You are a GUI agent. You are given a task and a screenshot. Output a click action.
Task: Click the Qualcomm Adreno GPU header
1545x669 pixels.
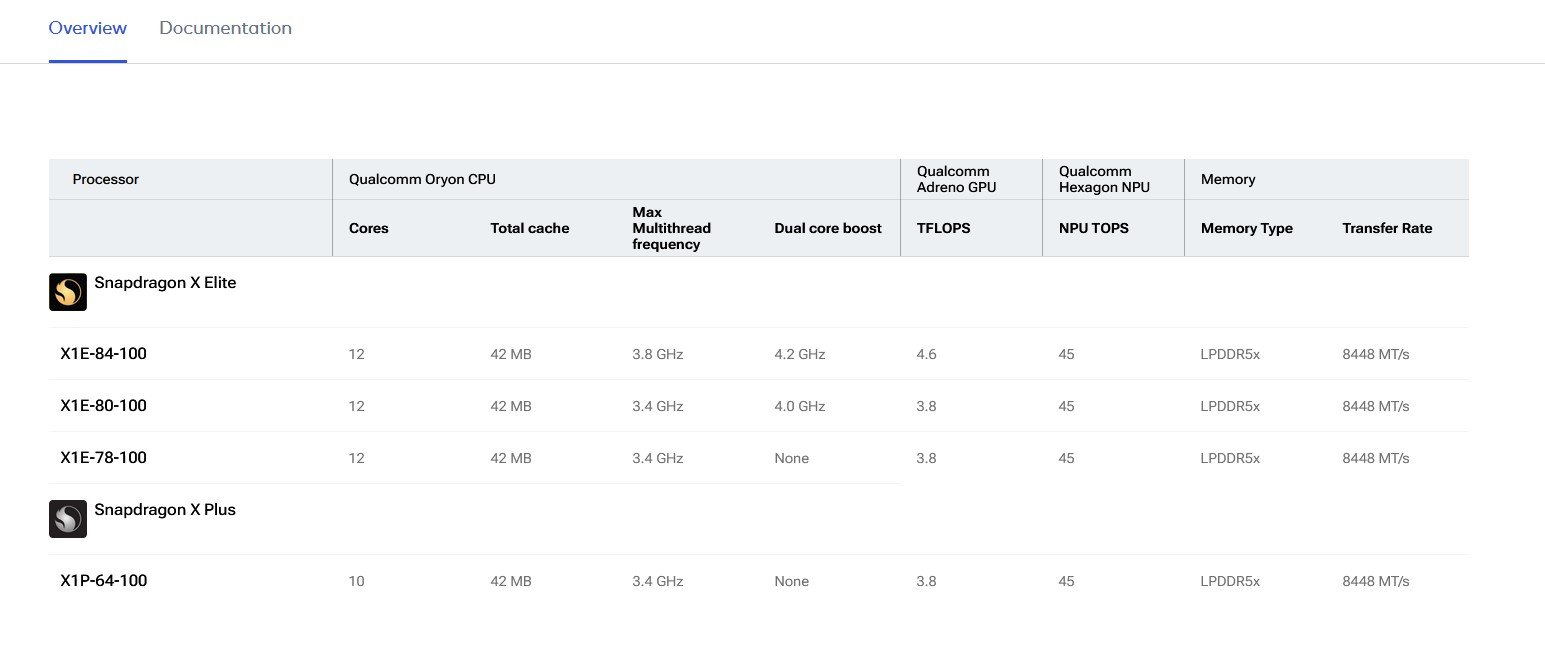click(x=957, y=179)
